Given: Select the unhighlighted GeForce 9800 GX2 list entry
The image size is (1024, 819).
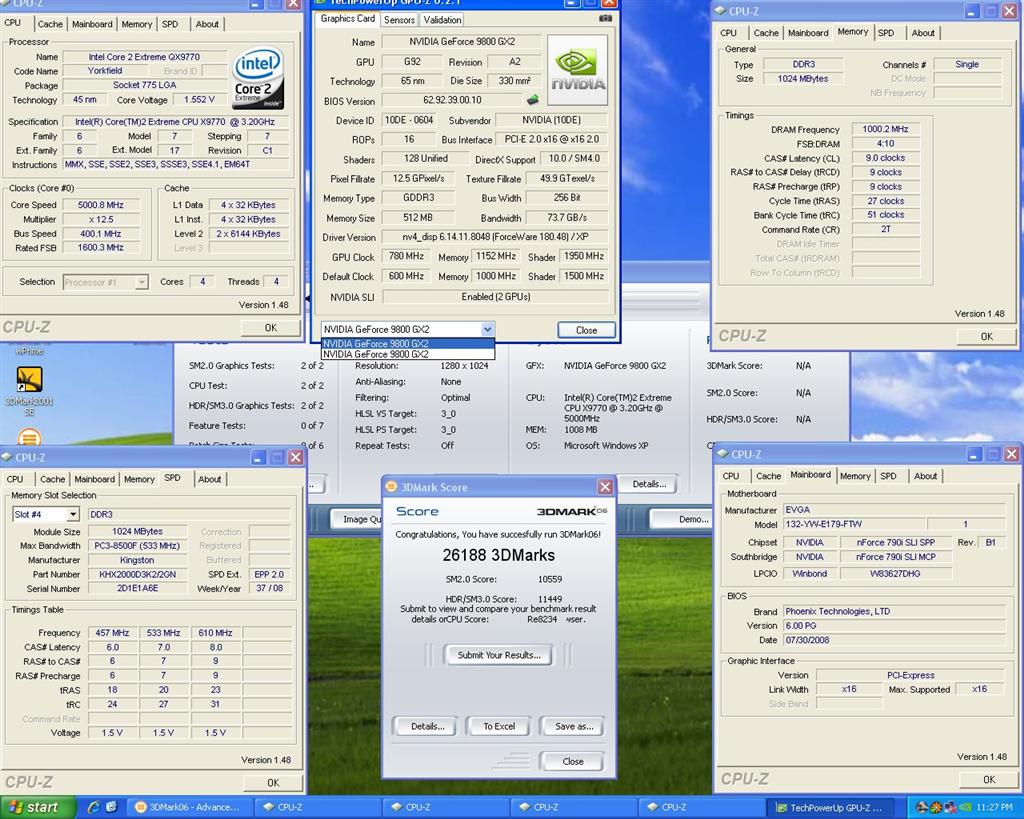Looking at the screenshot, I should click(408, 354).
